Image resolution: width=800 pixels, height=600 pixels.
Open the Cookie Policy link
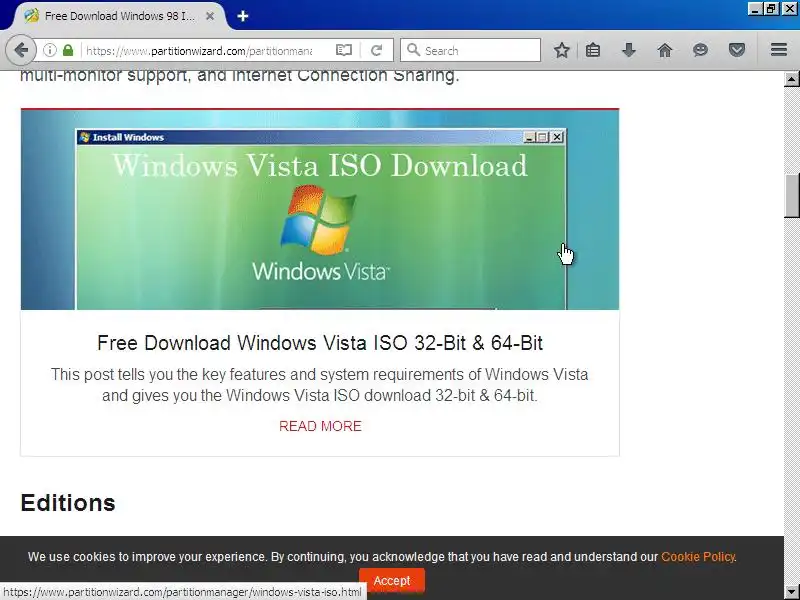pyautogui.click(x=697, y=557)
